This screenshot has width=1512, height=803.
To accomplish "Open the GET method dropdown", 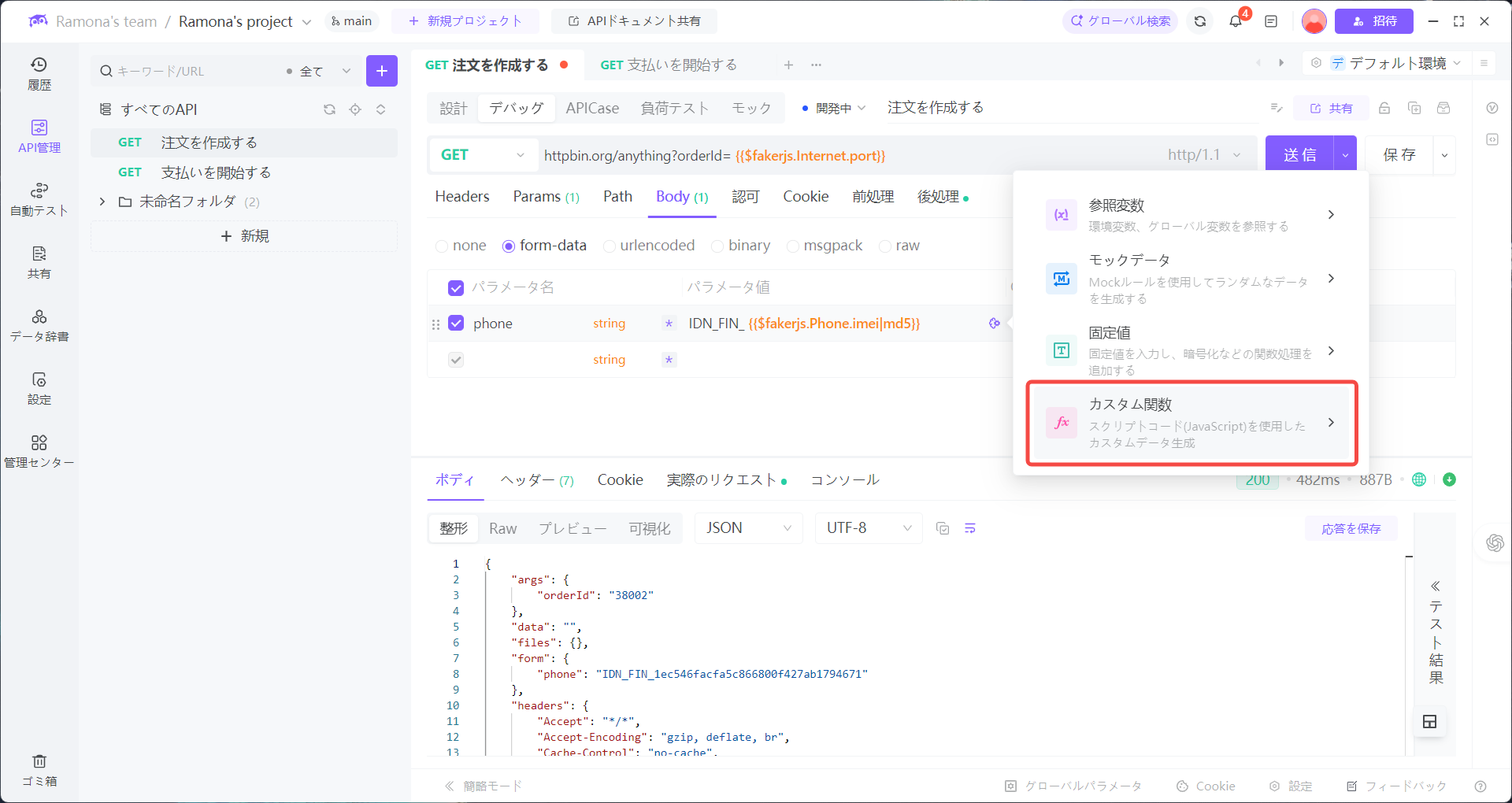I will coord(483,154).
